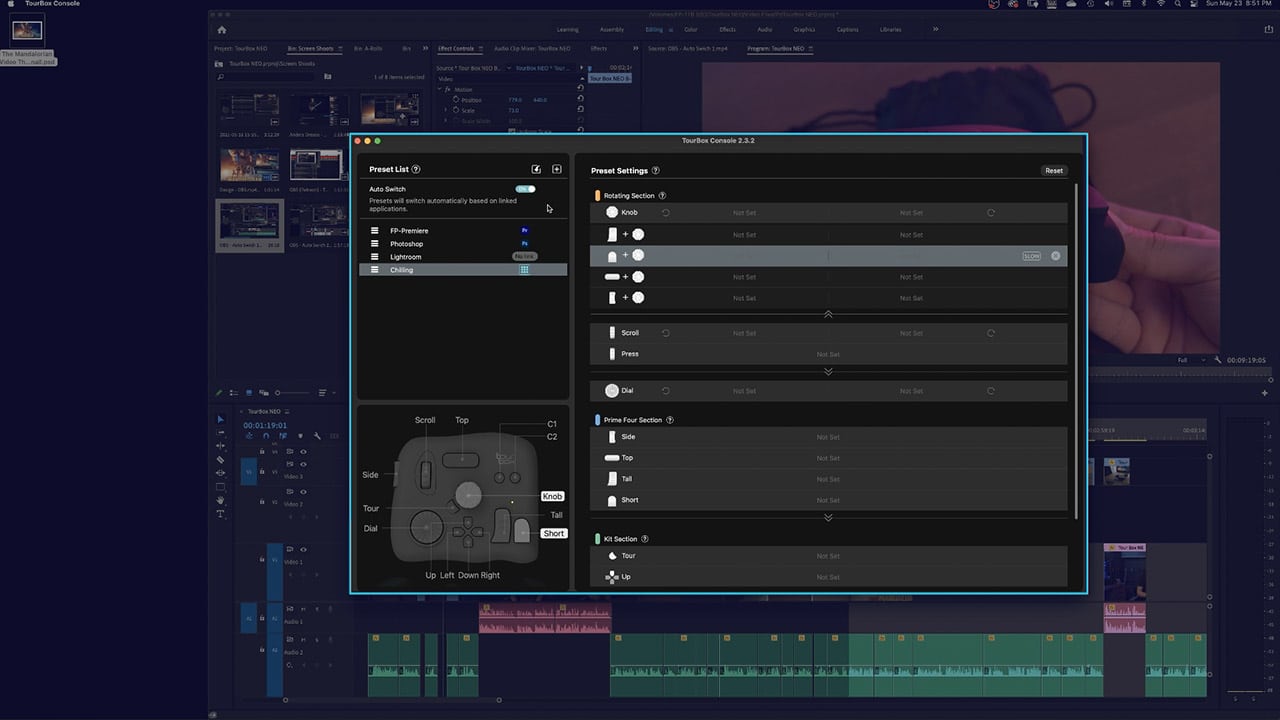
Task: Click the import preset icon in Preset List
Action: coord(536,170)
